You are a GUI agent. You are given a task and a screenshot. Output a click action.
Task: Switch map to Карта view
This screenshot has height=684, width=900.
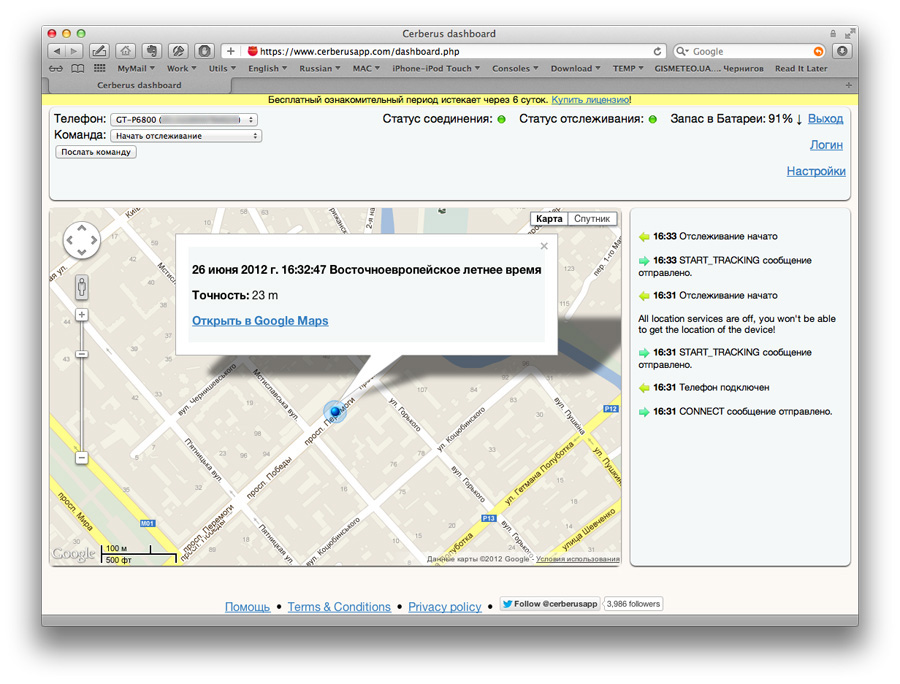tap(549, 219)
